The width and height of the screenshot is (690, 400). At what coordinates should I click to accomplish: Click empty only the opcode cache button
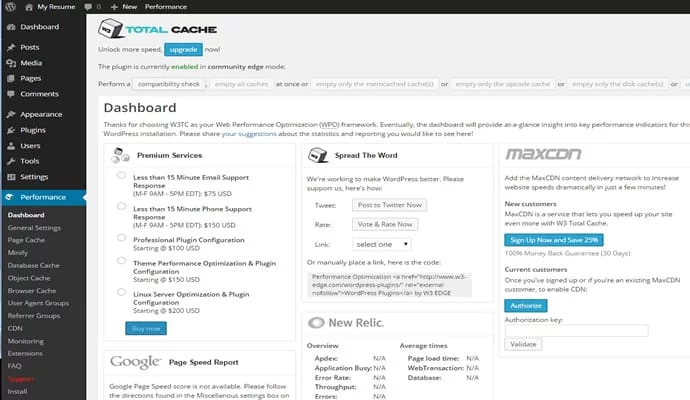click(503, 84)
